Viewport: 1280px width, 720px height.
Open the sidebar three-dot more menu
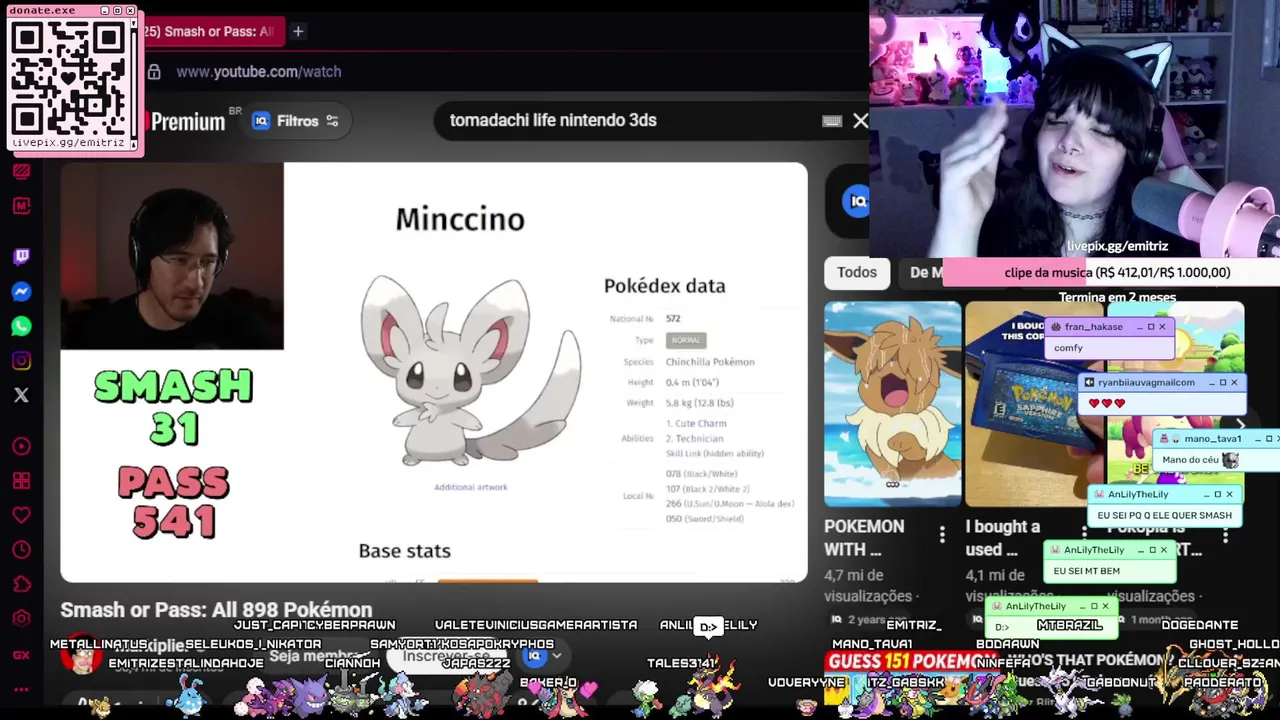[21, 689]
